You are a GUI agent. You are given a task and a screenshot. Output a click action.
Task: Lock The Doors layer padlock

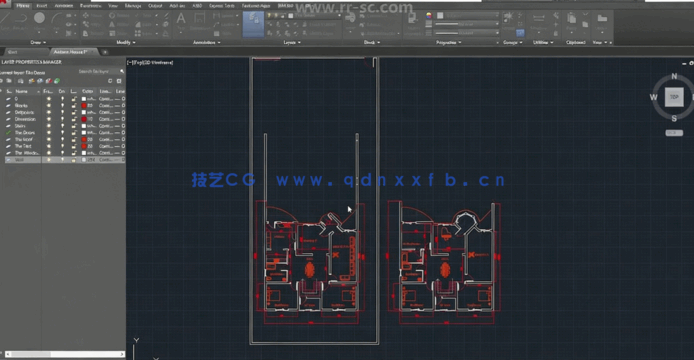pyautogui.click(x=73, y=132)
